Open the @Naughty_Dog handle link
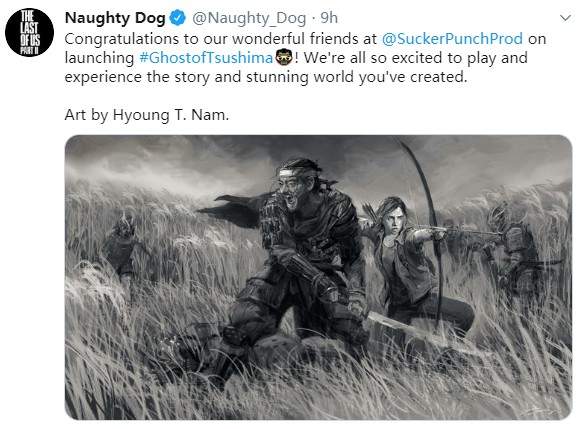578x429 pixels. pyautogui.click(x=249, y=18)
